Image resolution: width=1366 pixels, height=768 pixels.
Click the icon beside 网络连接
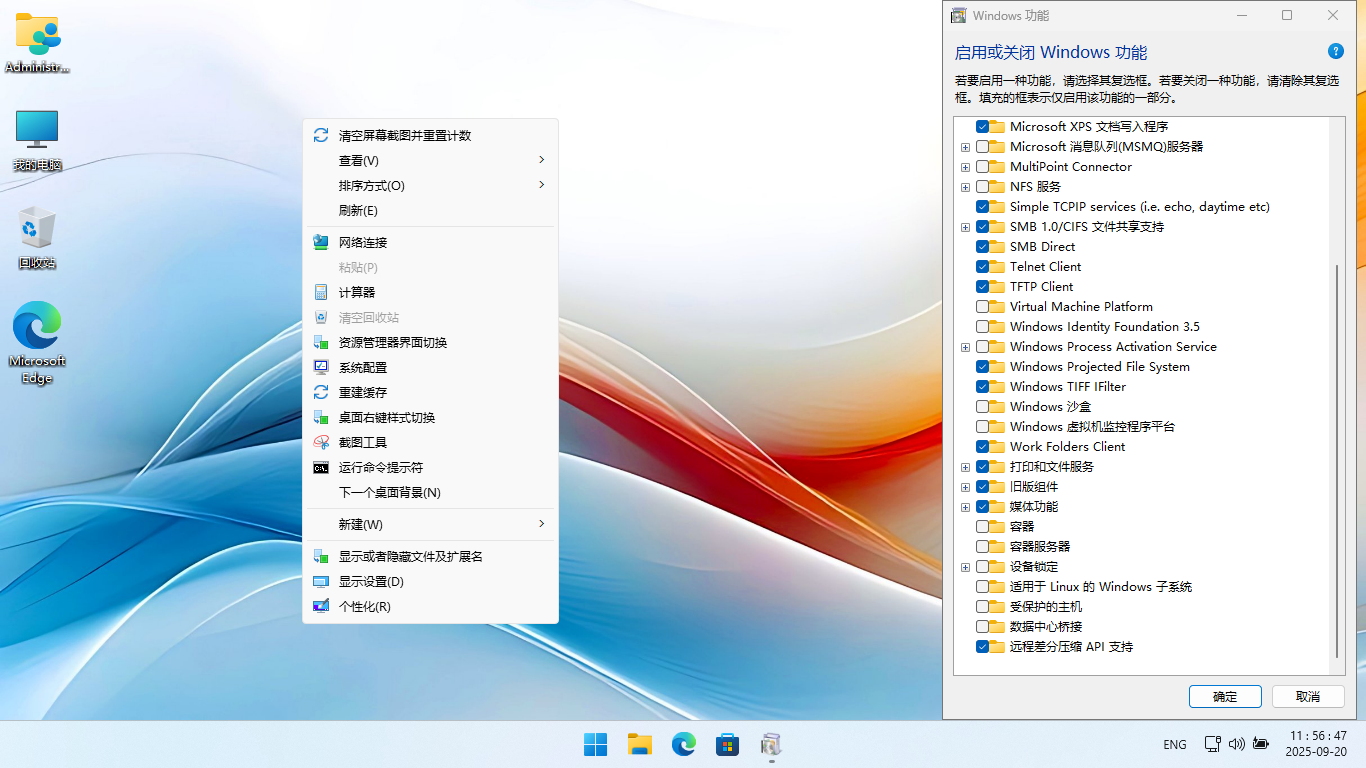(x=321, y=242)
